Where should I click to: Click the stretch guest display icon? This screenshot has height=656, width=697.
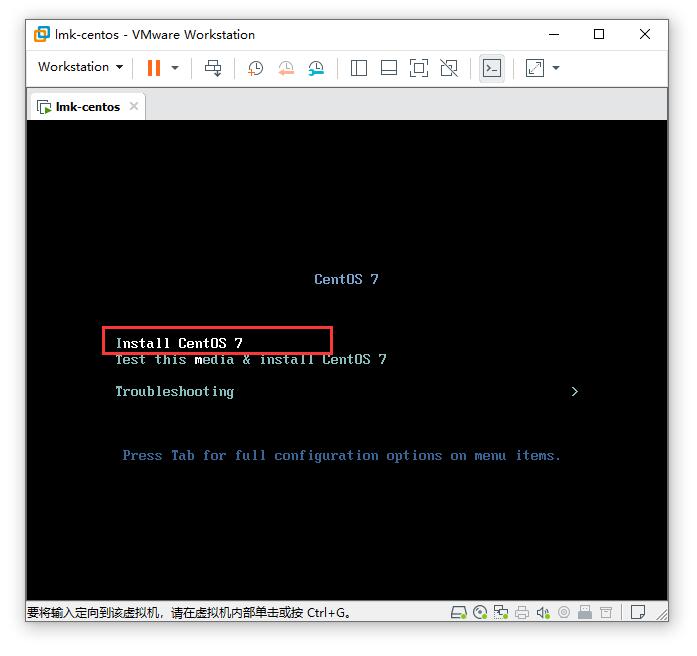(x=534, y=68)
